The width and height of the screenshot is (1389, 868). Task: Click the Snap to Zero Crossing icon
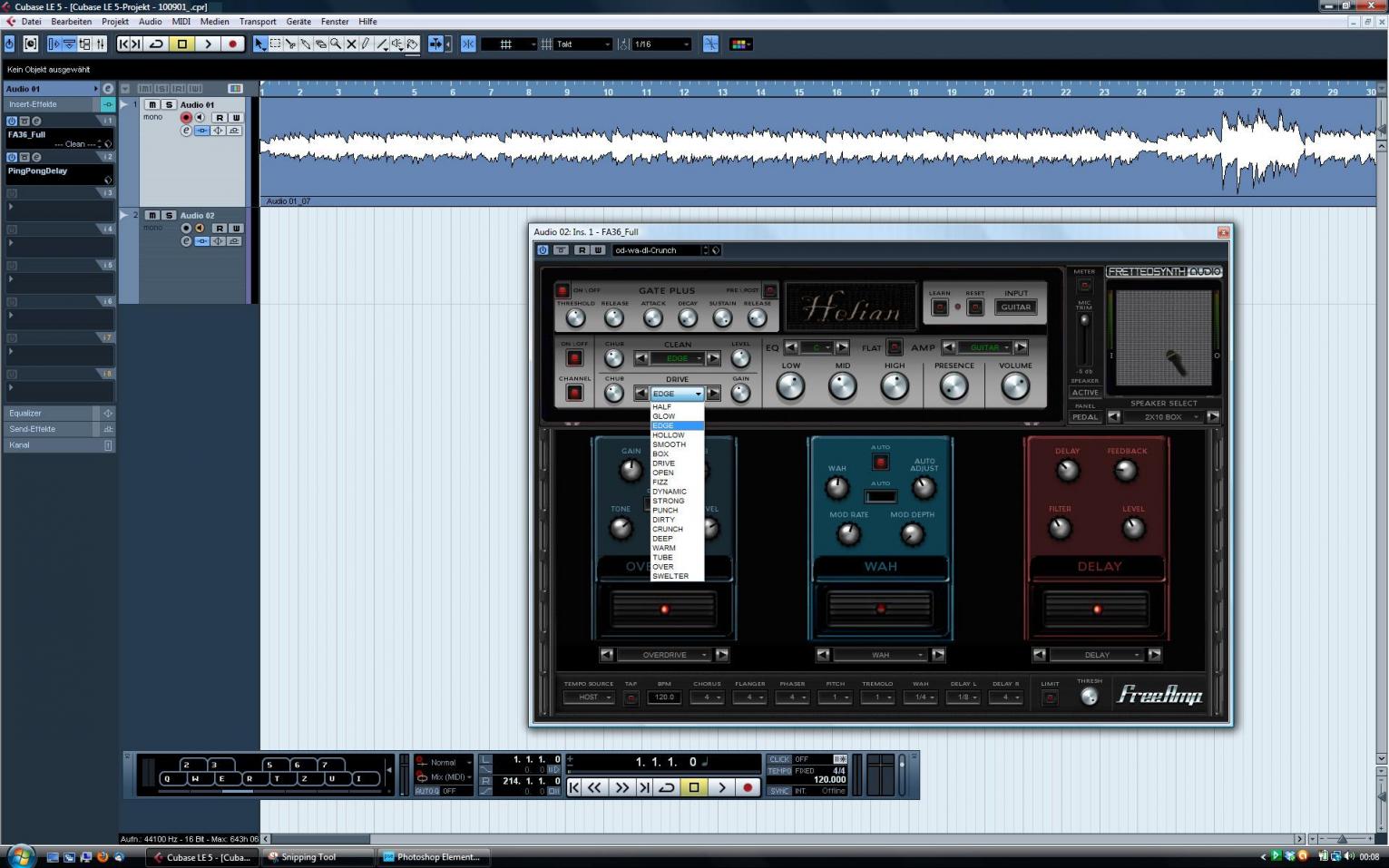710,44
